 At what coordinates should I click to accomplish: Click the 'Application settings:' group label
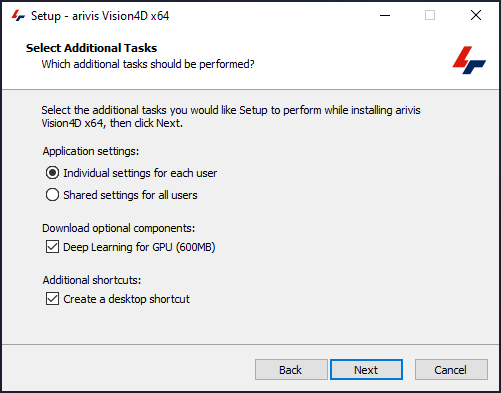pos(91,151)
